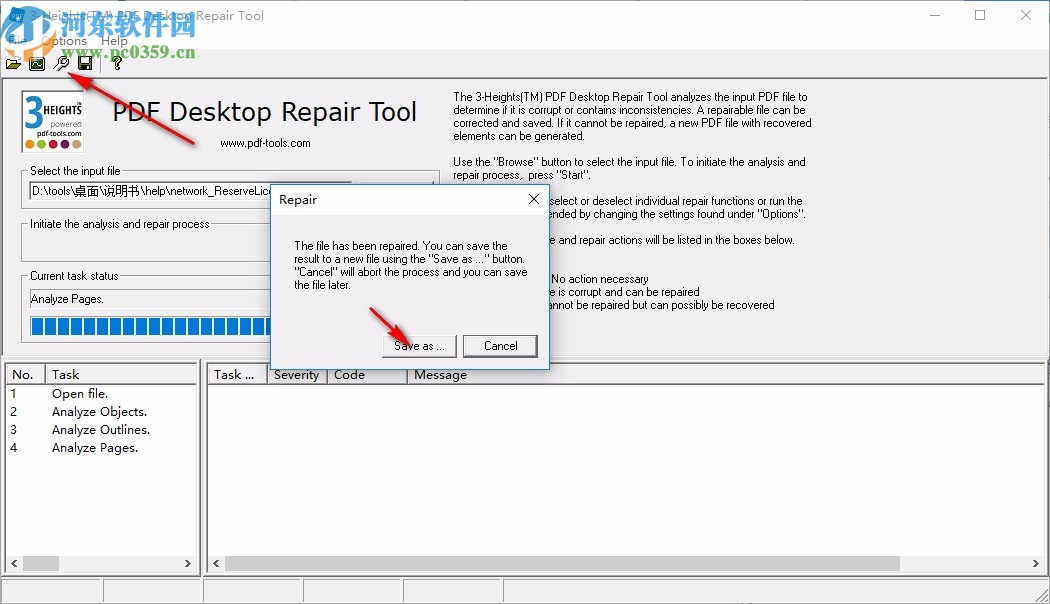1050x604 pixels.
Task: Open a PDF using the folder icon
Action: click(13, 62)
